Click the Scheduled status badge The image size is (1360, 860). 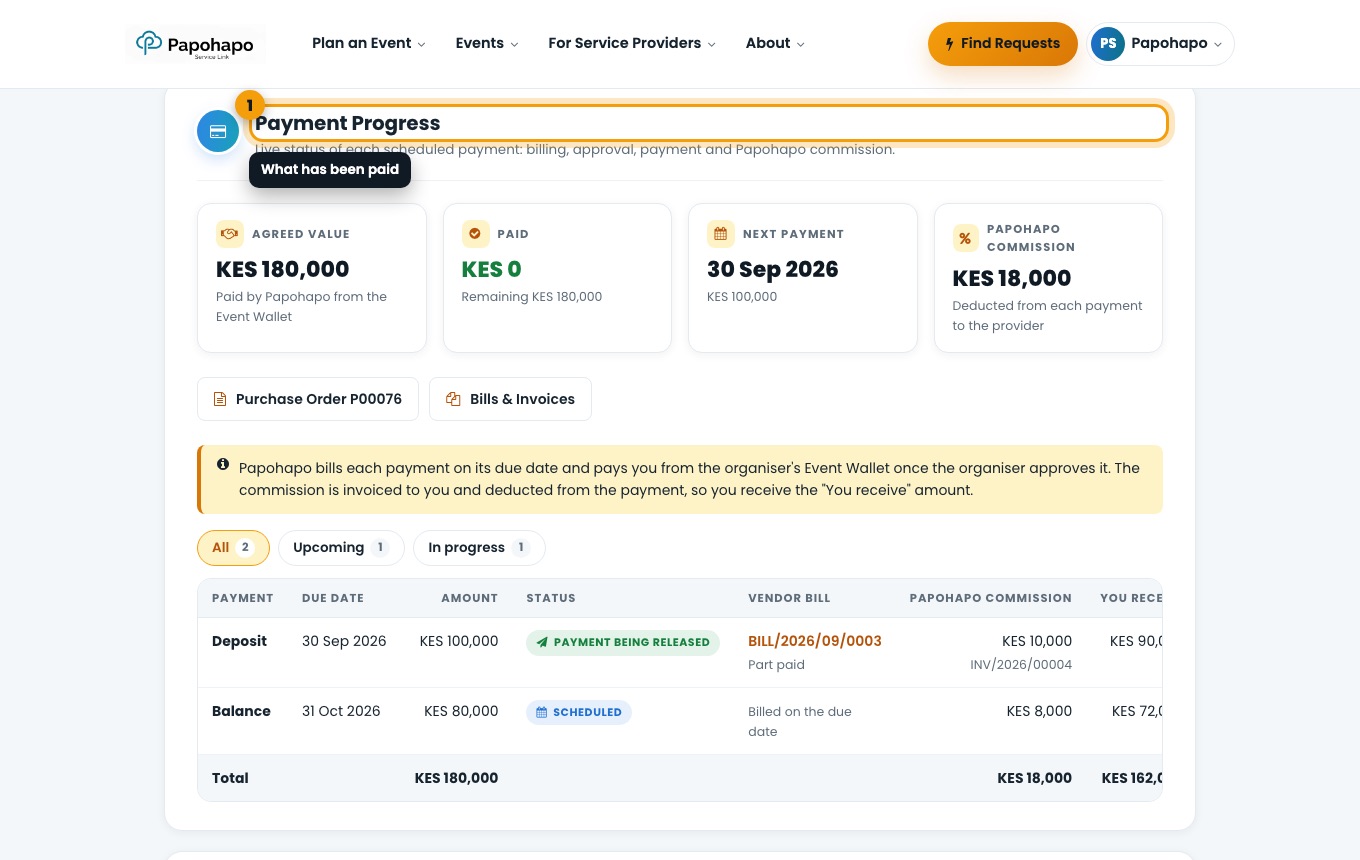click(579, 712)
